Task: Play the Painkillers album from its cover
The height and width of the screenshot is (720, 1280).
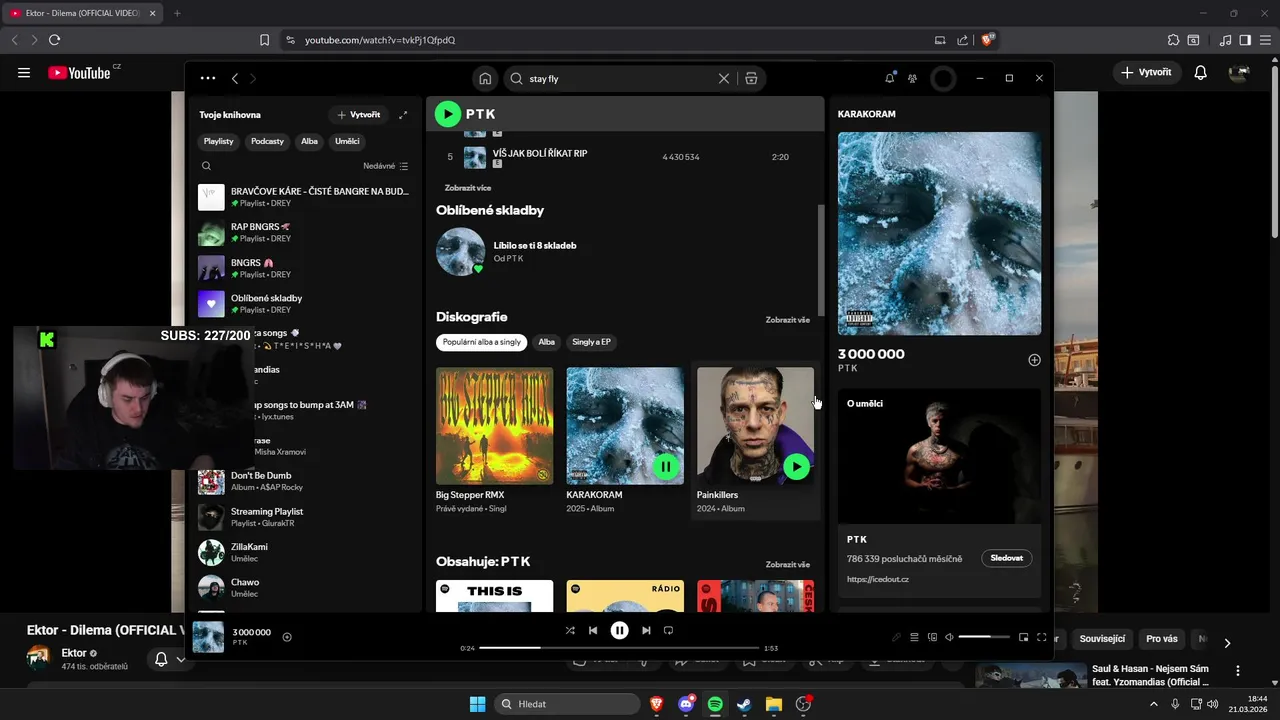Action: tap(796, 466)
